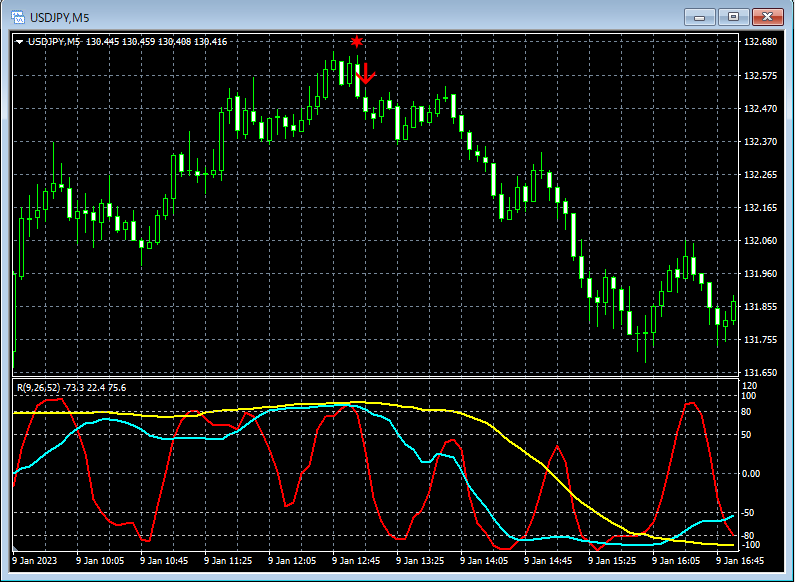Image resolution: width=796 pixels, height=582 pixels.
Task: Click the USDJPY,M5 window title text
Action: click(59, 18)
